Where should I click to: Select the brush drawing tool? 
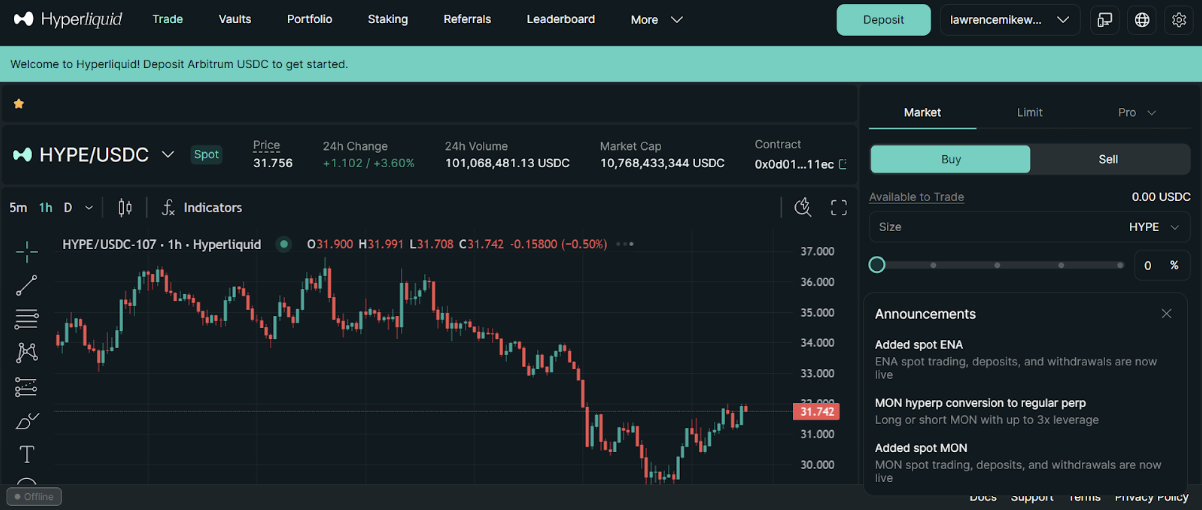[27, 421]
